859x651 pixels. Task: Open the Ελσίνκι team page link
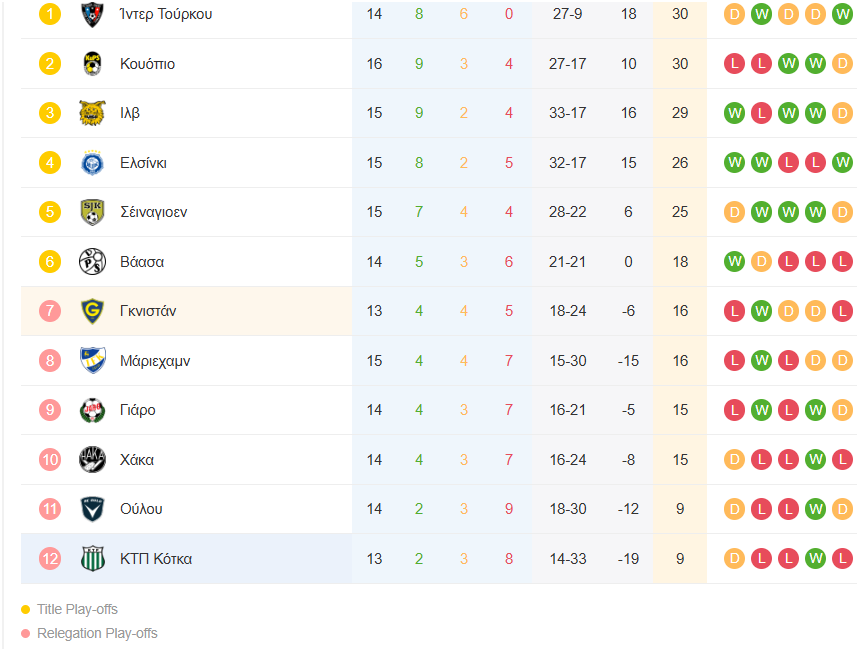click(x=143, y=163)
